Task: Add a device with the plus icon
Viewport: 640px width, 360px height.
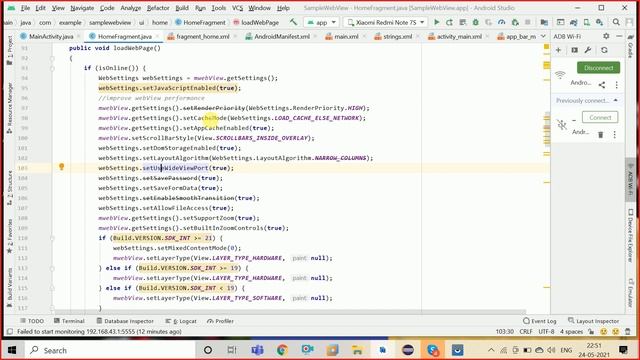Action: click(x=558, y=50)
